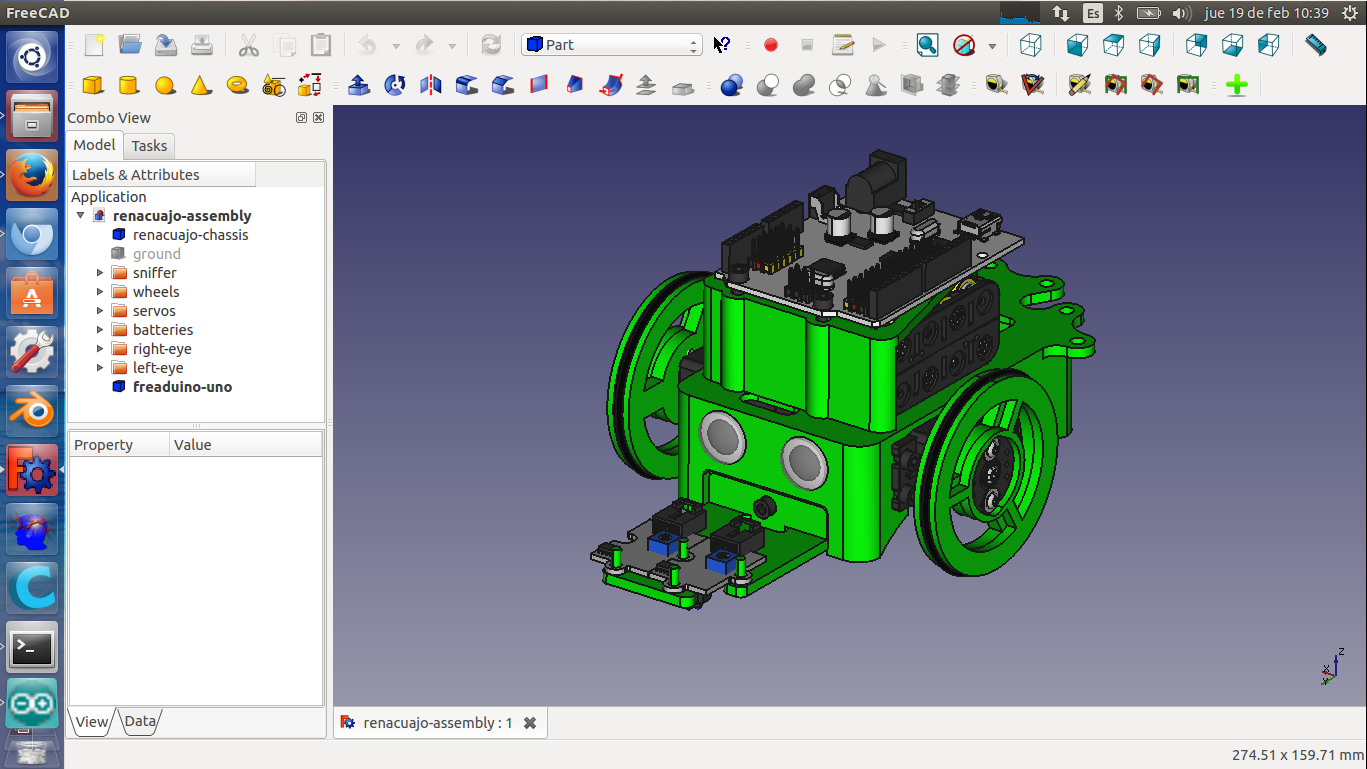Open the measure distance ruler tool
Viewport: 1367px width, 769px height.
tap(1316, 45)
